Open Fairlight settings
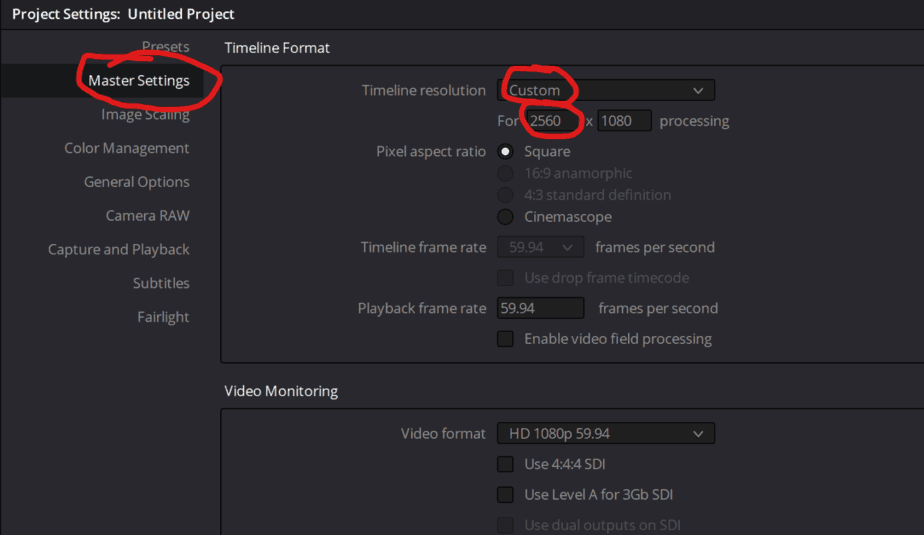 tap(163, 317)
